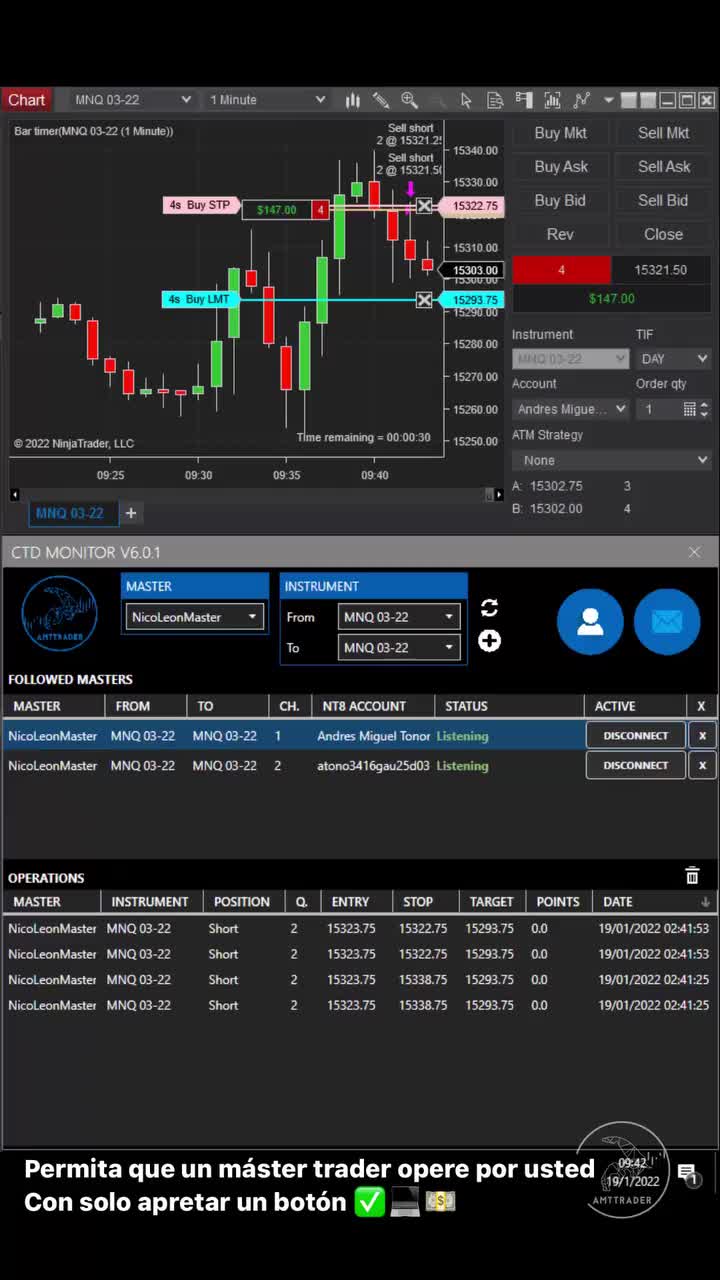Open the chart instrument MNQ 03-22 dropdown

[x=132, y=100]
